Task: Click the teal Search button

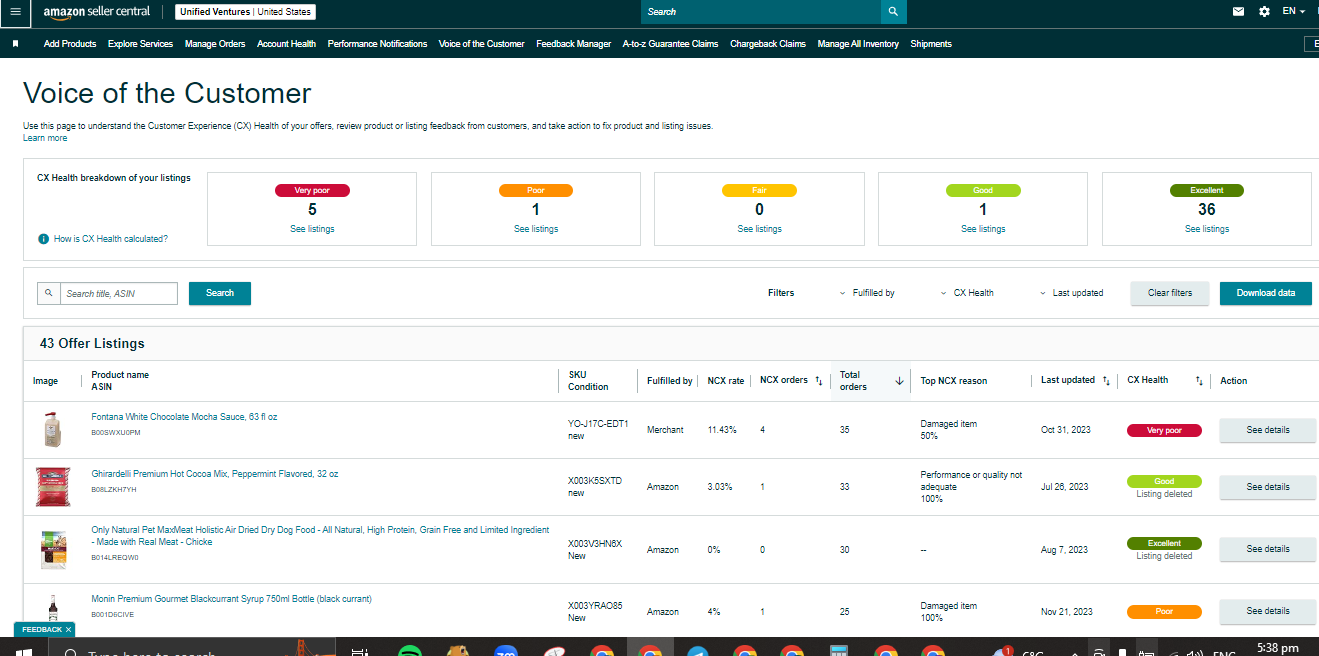Action: tap(220, 293)
